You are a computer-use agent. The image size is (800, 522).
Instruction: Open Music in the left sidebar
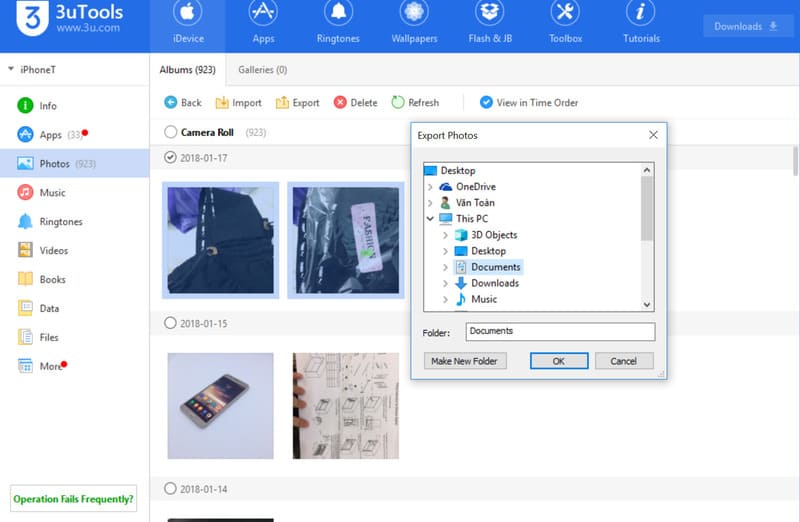pos(52,192)
